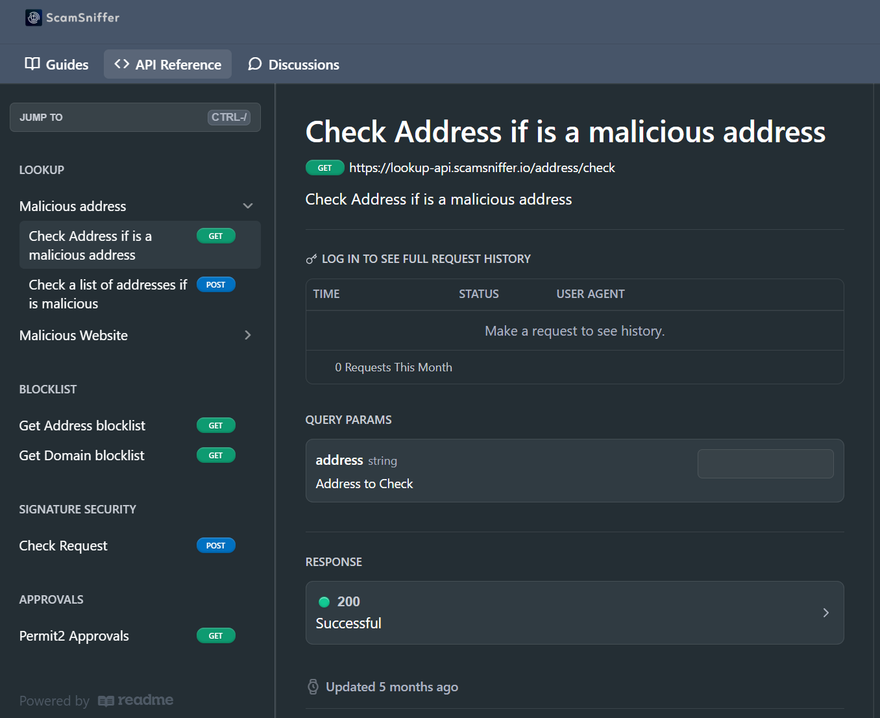Click the POST badge for Check Request
880x718 pixels.
click(216, 546)
